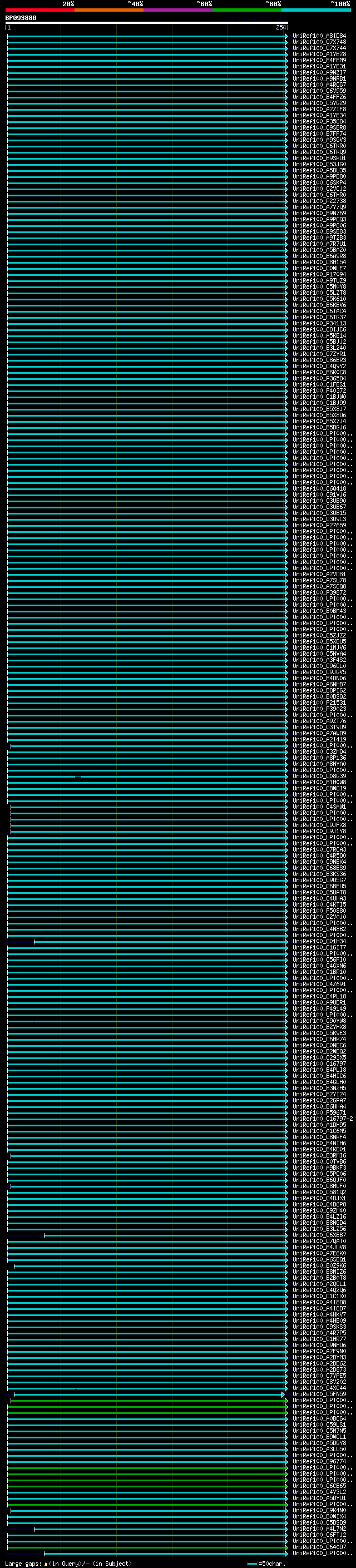
Task: Select hit label UniRef100_A4L7N2
Action: click(x=319, y=1529)
